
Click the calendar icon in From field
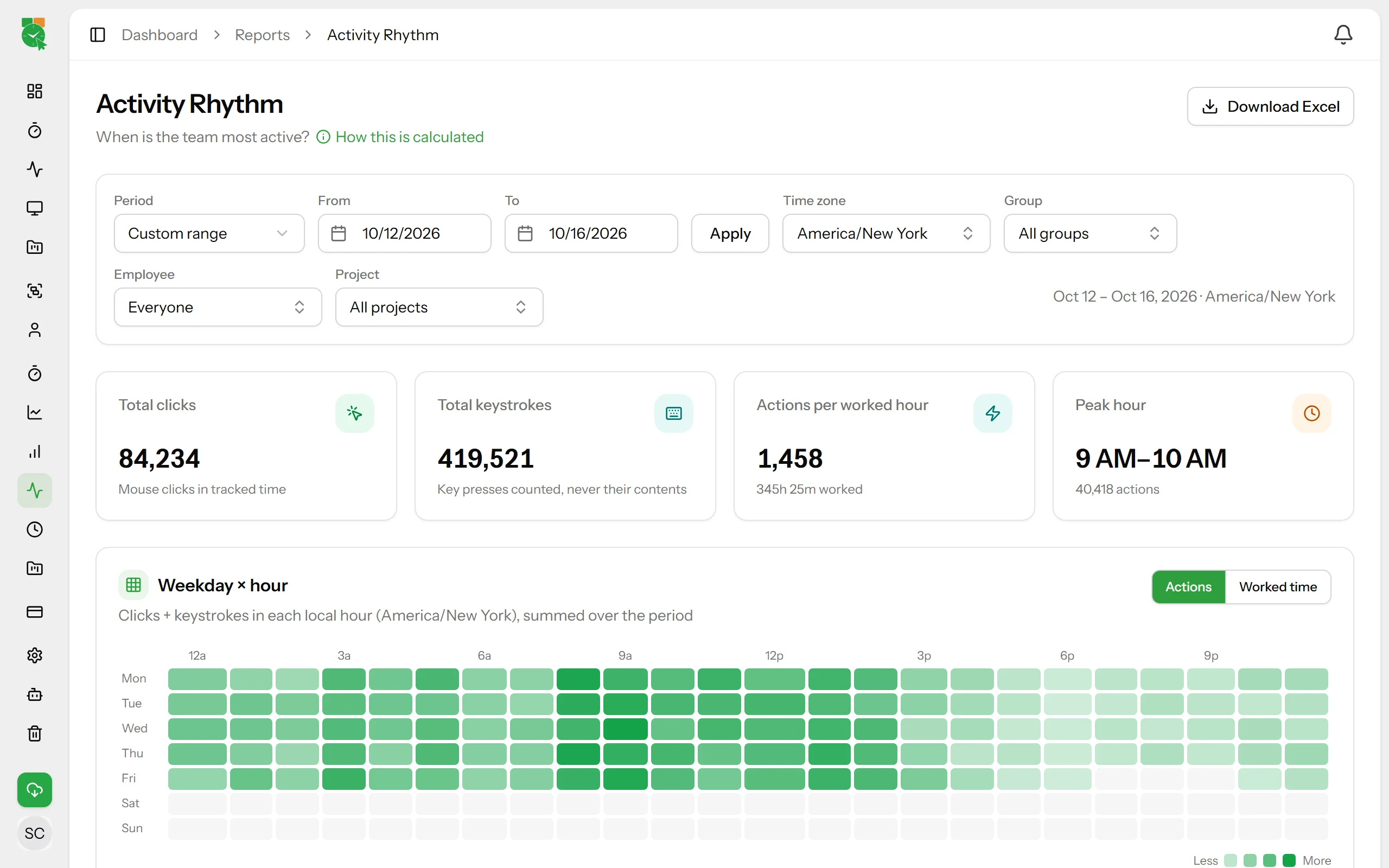(339, 233)
